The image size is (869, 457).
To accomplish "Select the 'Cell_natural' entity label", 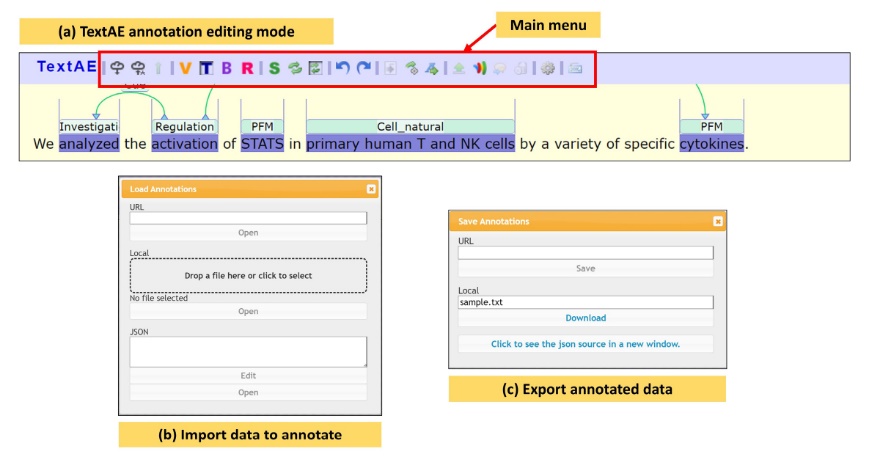I will coord(410,126).
